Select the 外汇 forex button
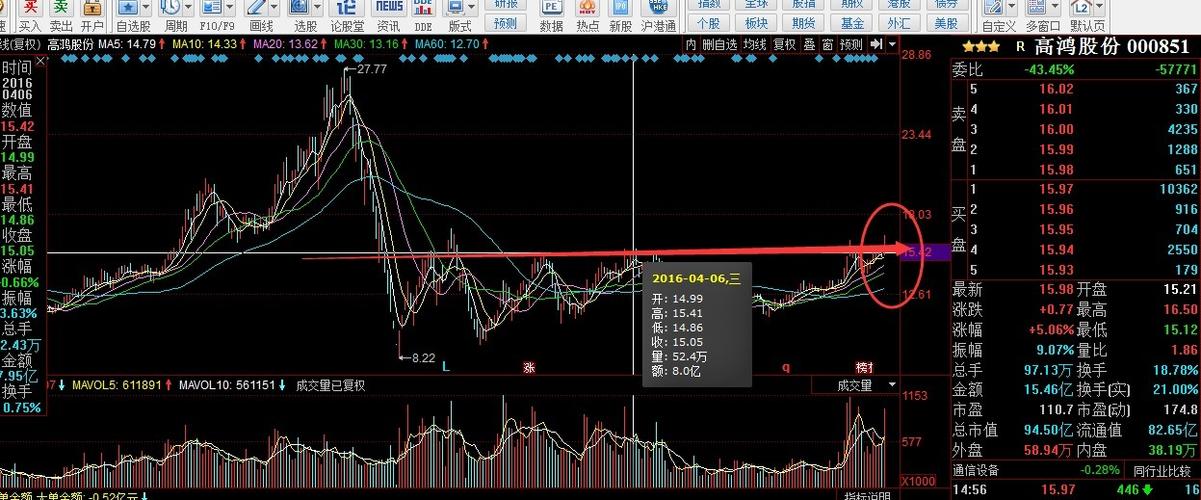Image resolution: width=1201 pixels, height=500 pixels. [899, 23]
